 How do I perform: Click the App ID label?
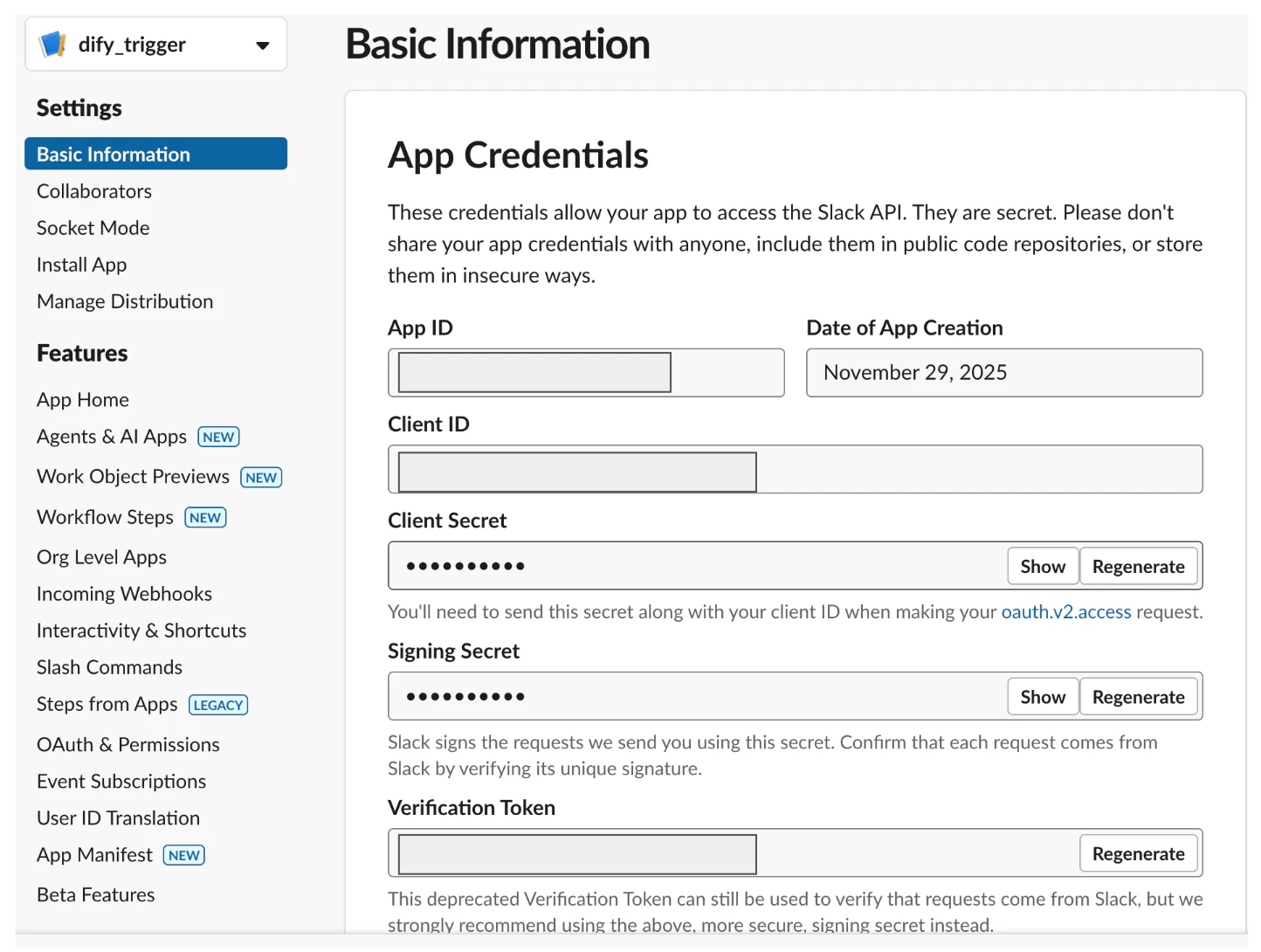point(420,328)
